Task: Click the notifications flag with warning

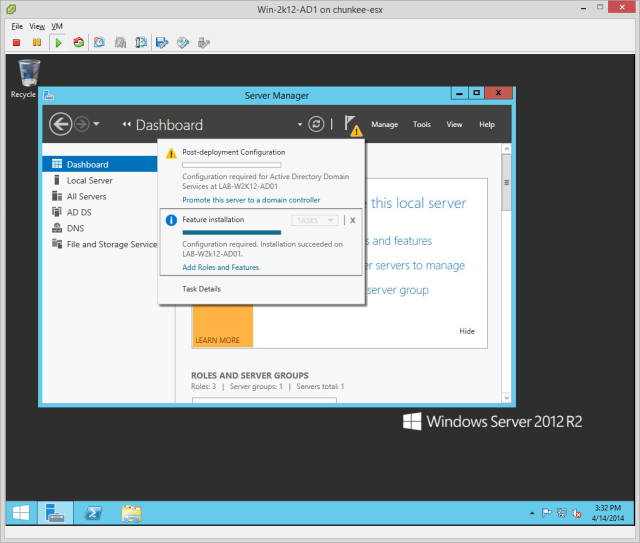Action: [x=352, y=125]
